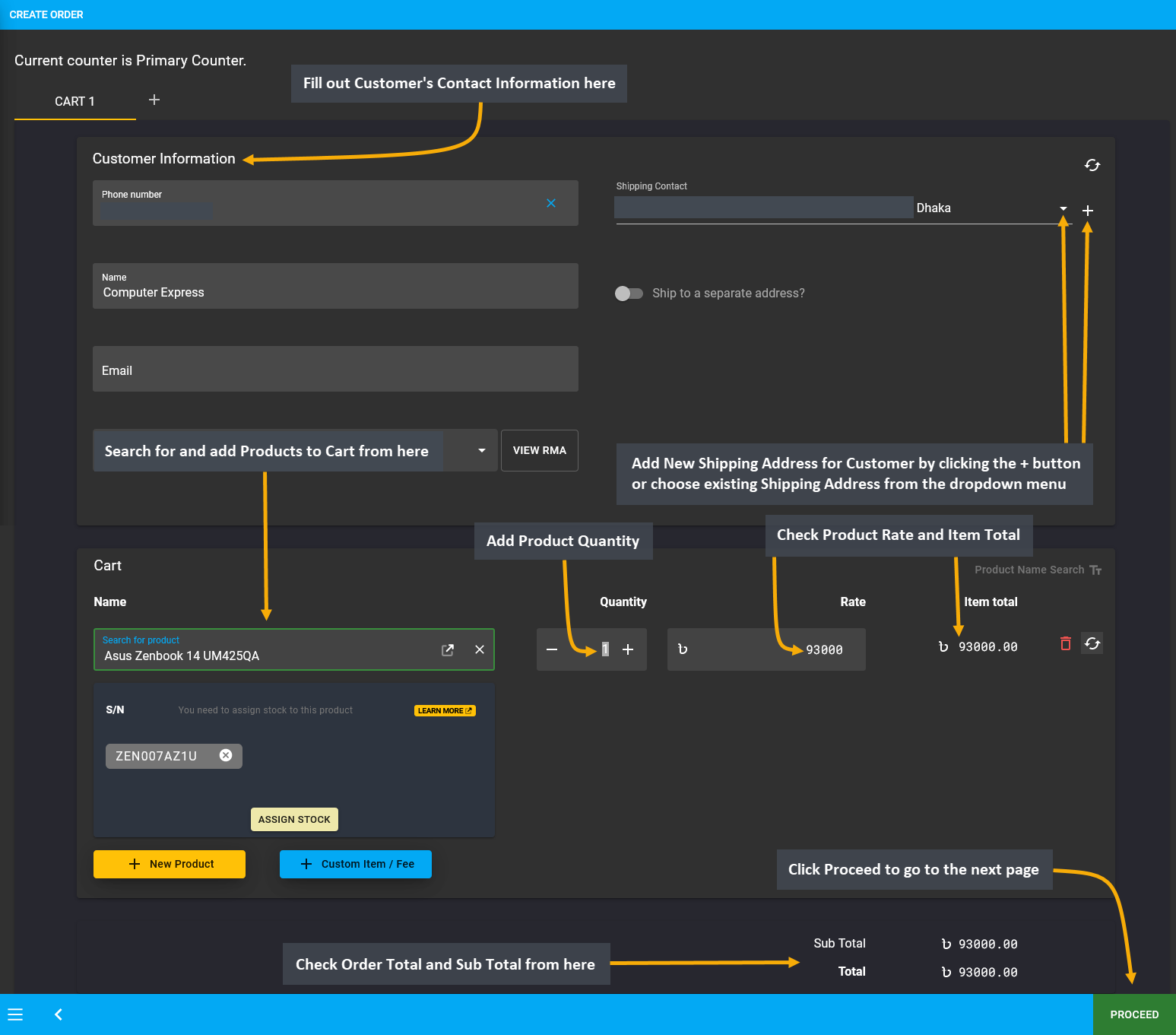This screenshot has width=1176, height=1035.
Task: Clear the Asus Zenbook product selection
Action: point(480,649)
